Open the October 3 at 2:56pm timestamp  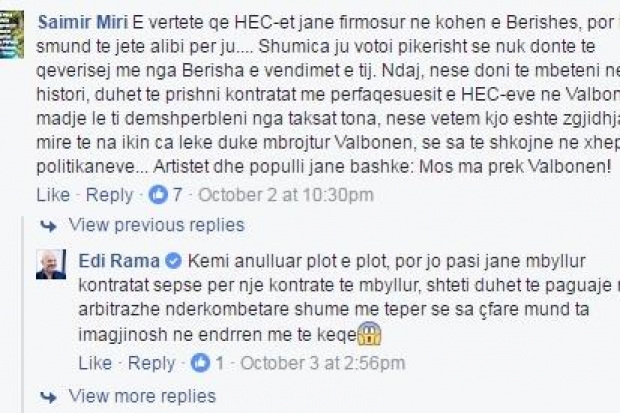[x=306, y=361]
